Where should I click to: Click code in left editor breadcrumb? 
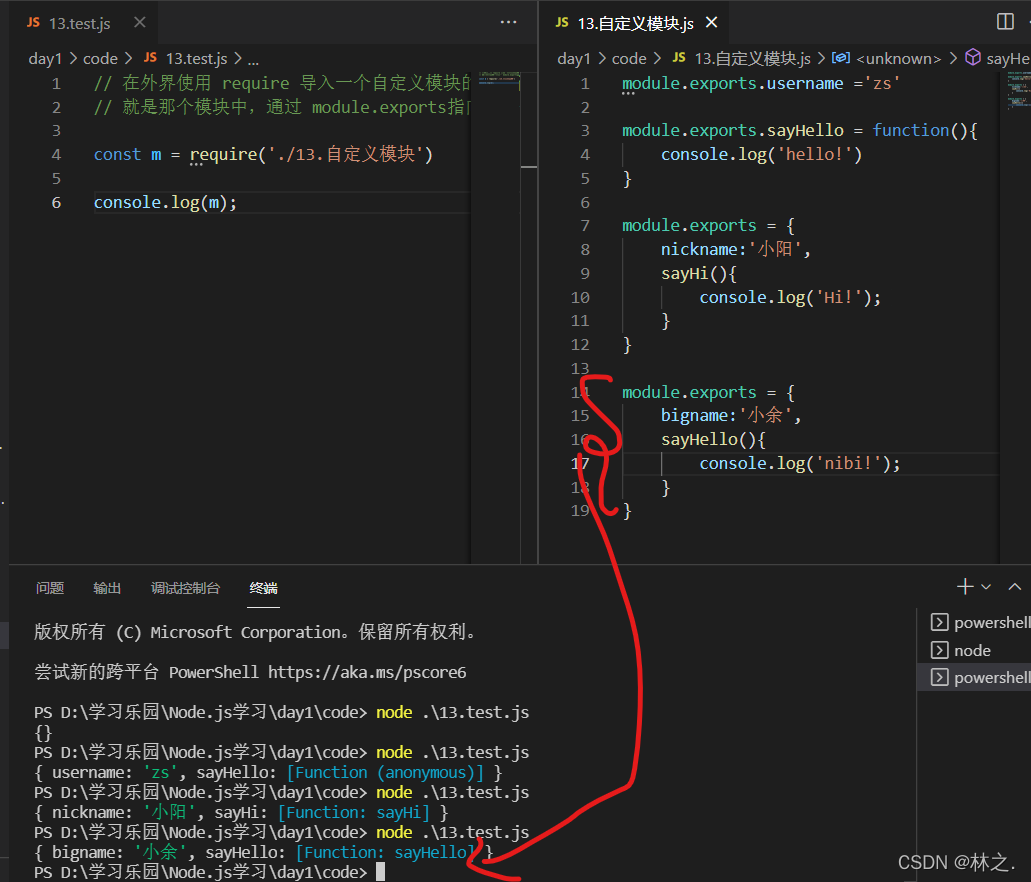coord(100,59)
